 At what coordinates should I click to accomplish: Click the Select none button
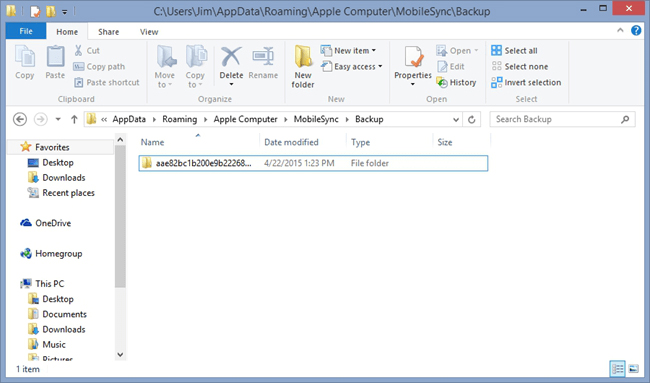coord(520,66)
